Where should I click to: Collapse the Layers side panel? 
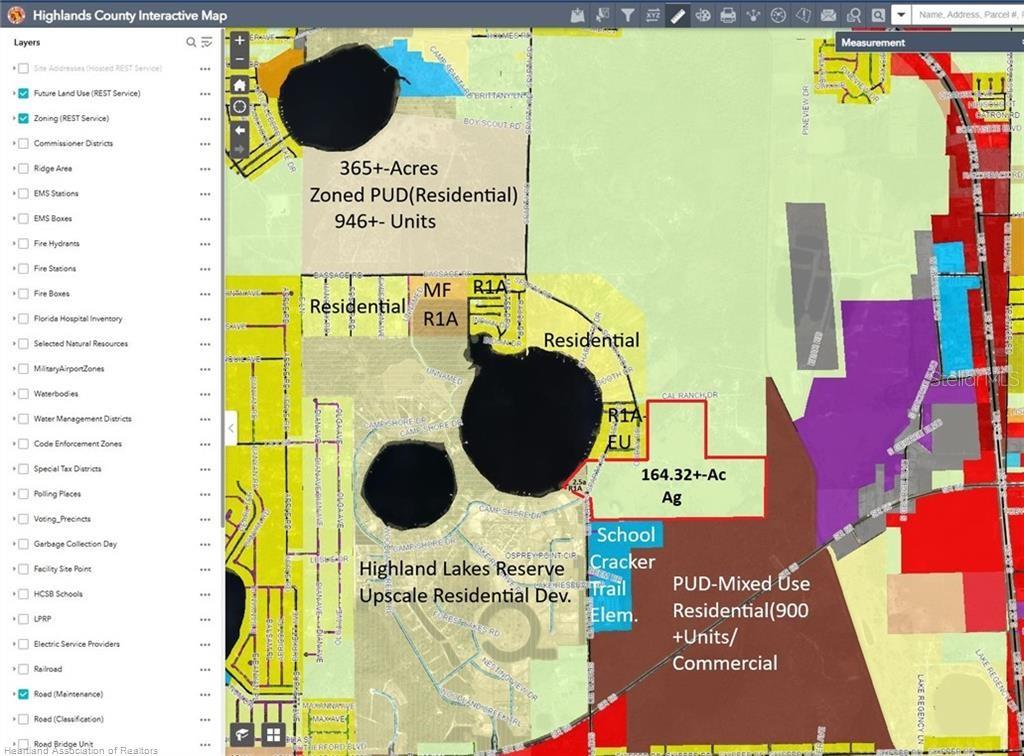point(230,428)
